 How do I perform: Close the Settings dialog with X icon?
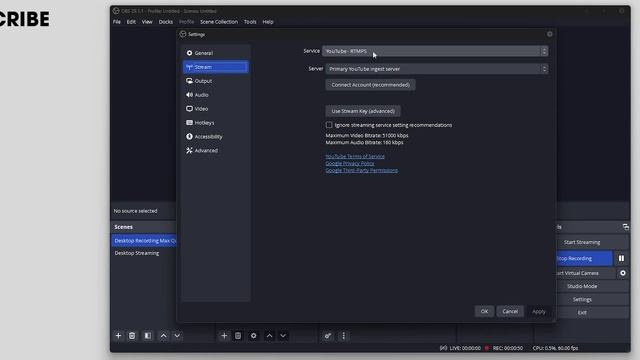click(x=550, y=34)
